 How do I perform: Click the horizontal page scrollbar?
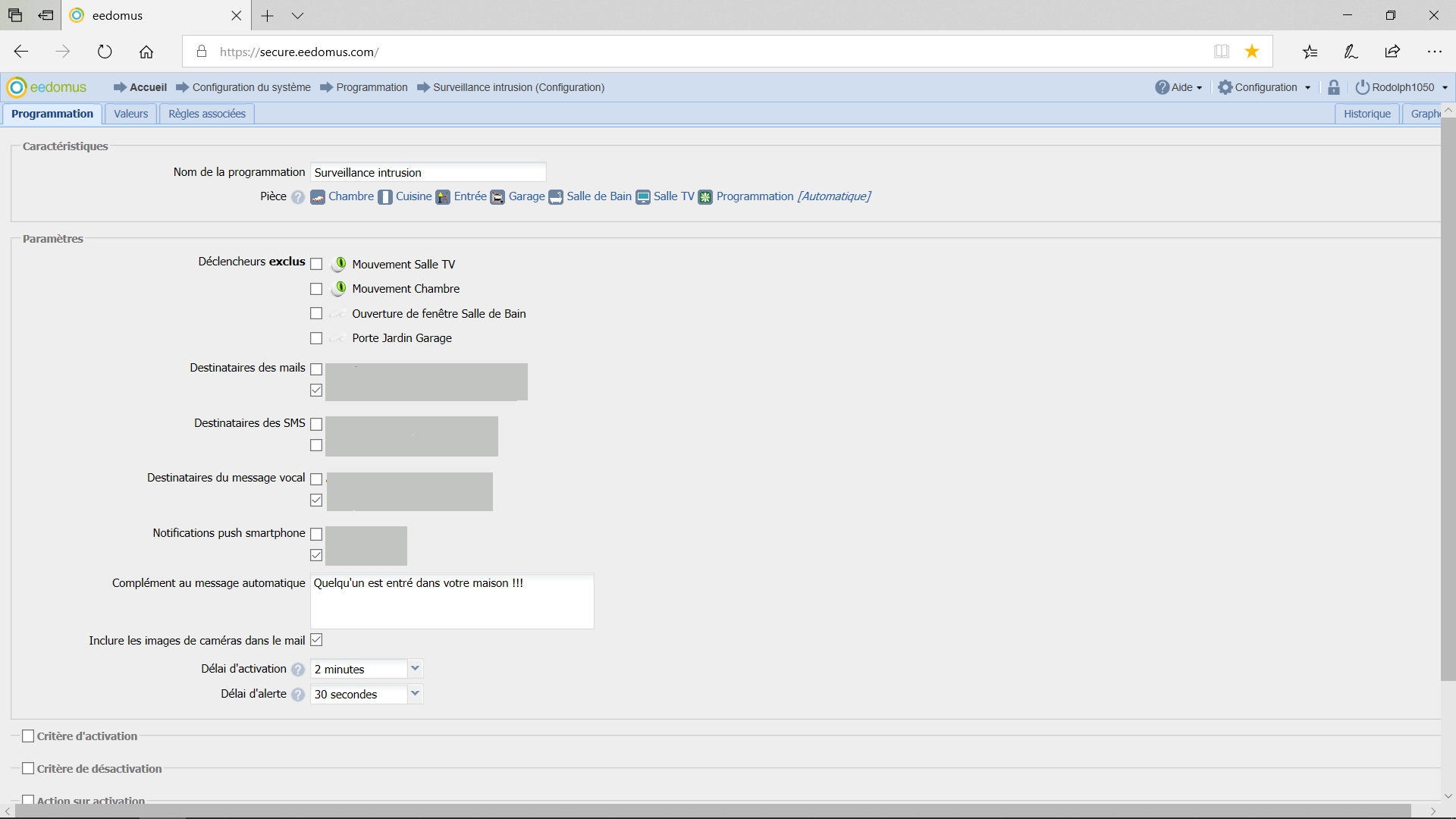(713, 811)
